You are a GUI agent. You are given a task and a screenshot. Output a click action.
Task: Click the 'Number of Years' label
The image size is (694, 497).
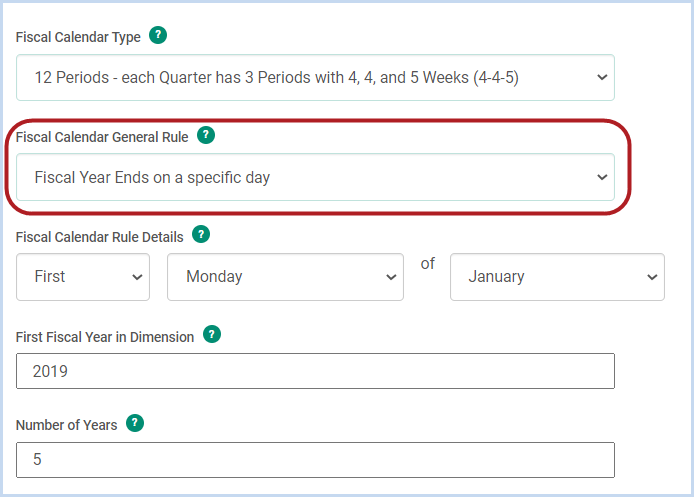point(66,425)
